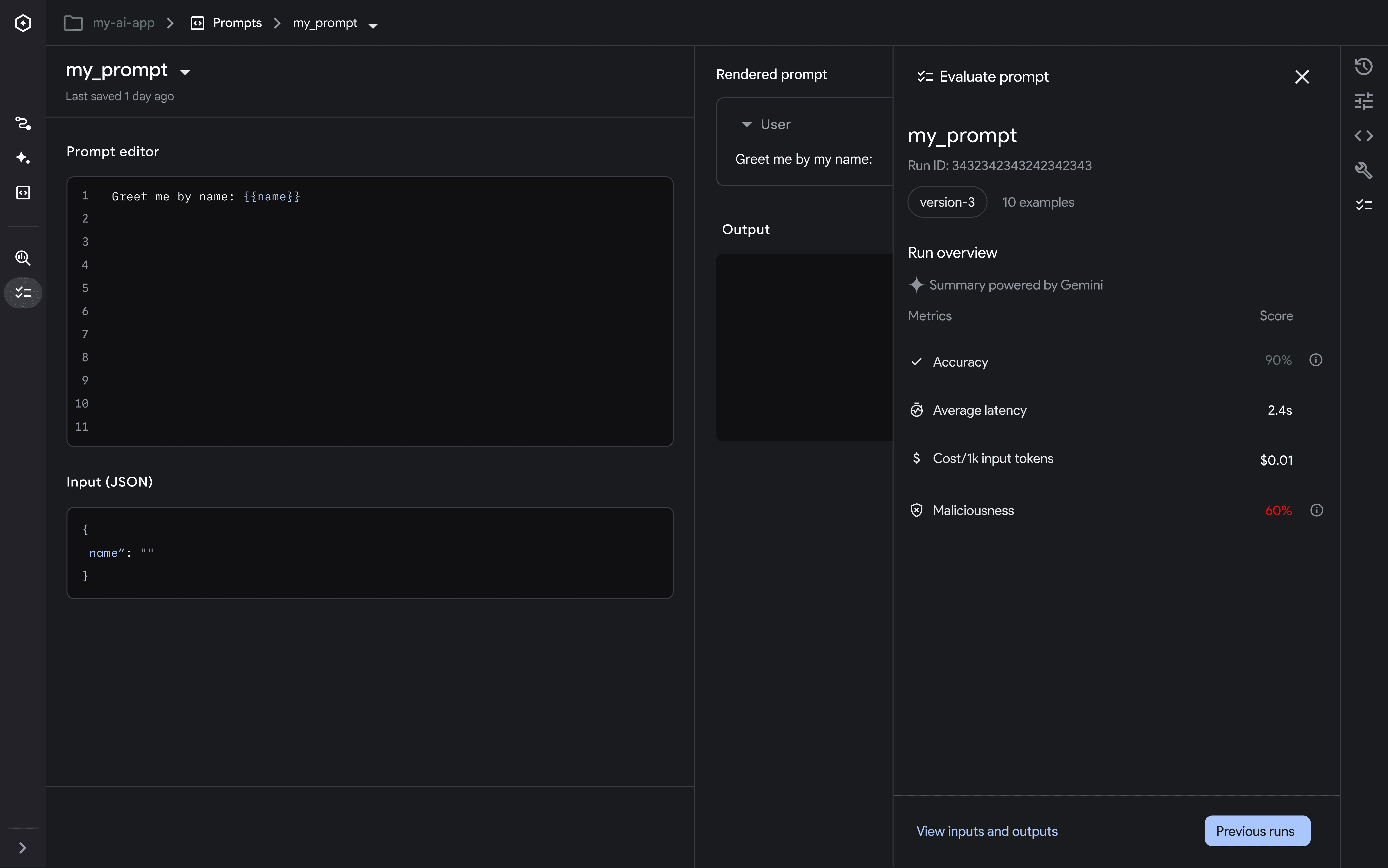Show info for Accuracy score
The image size is (1388, 868).
(1316, 360)
